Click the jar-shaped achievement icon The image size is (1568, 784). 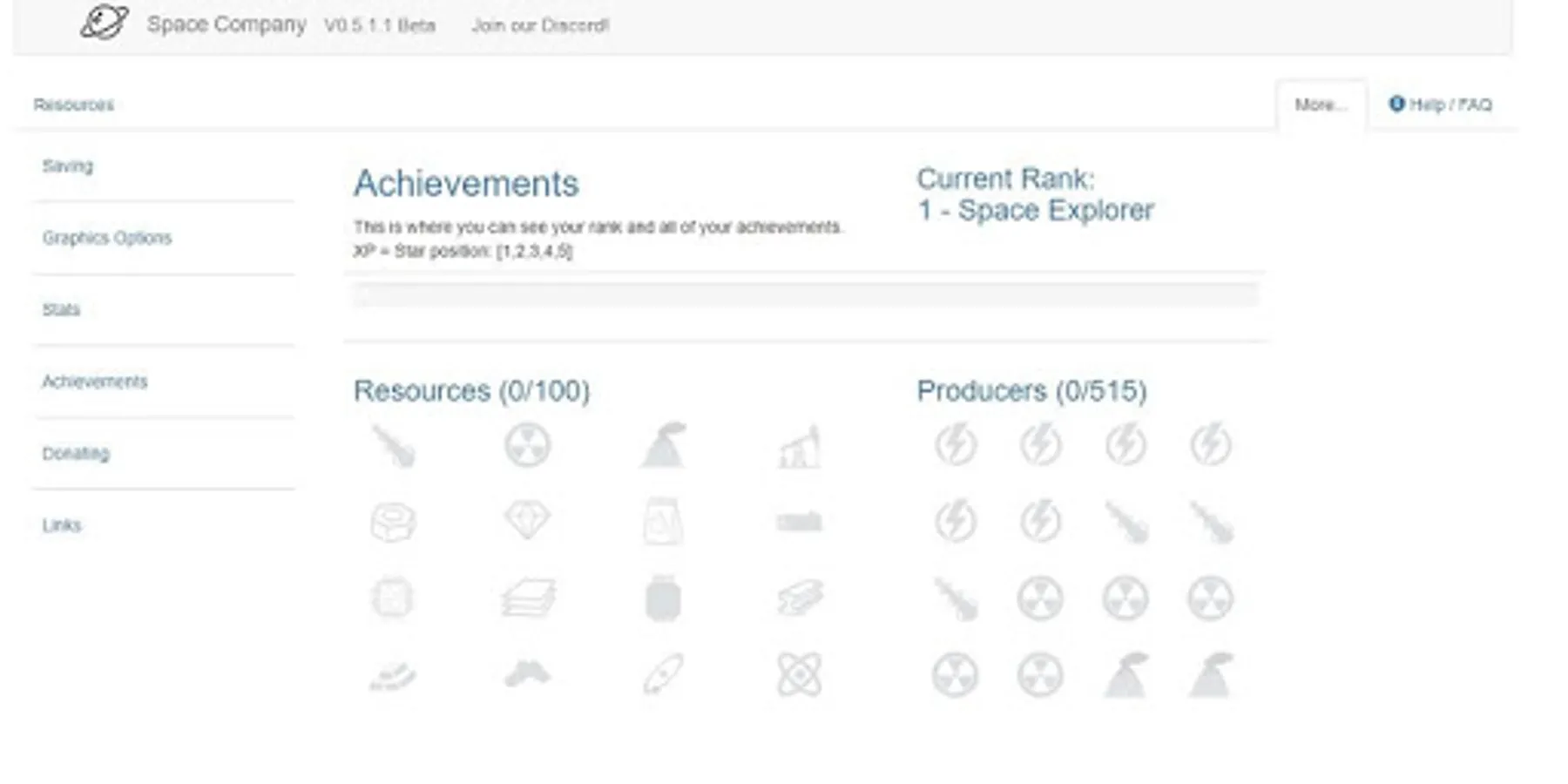pos(663,599)
